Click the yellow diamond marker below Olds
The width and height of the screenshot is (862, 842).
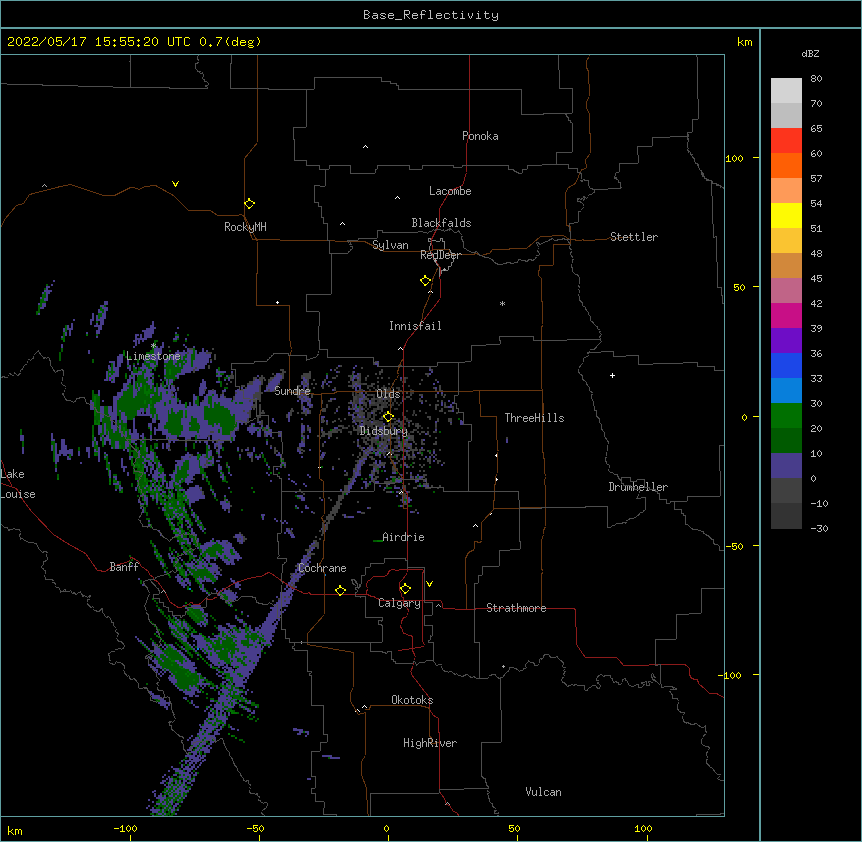[x=388, y=417]
